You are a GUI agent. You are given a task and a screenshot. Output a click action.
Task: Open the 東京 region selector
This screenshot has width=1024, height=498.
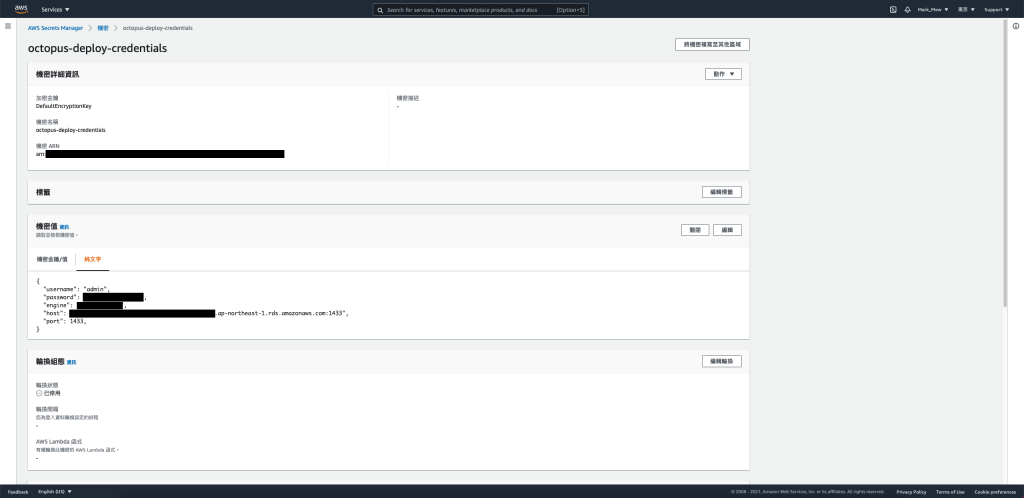(x=966, y=10)
